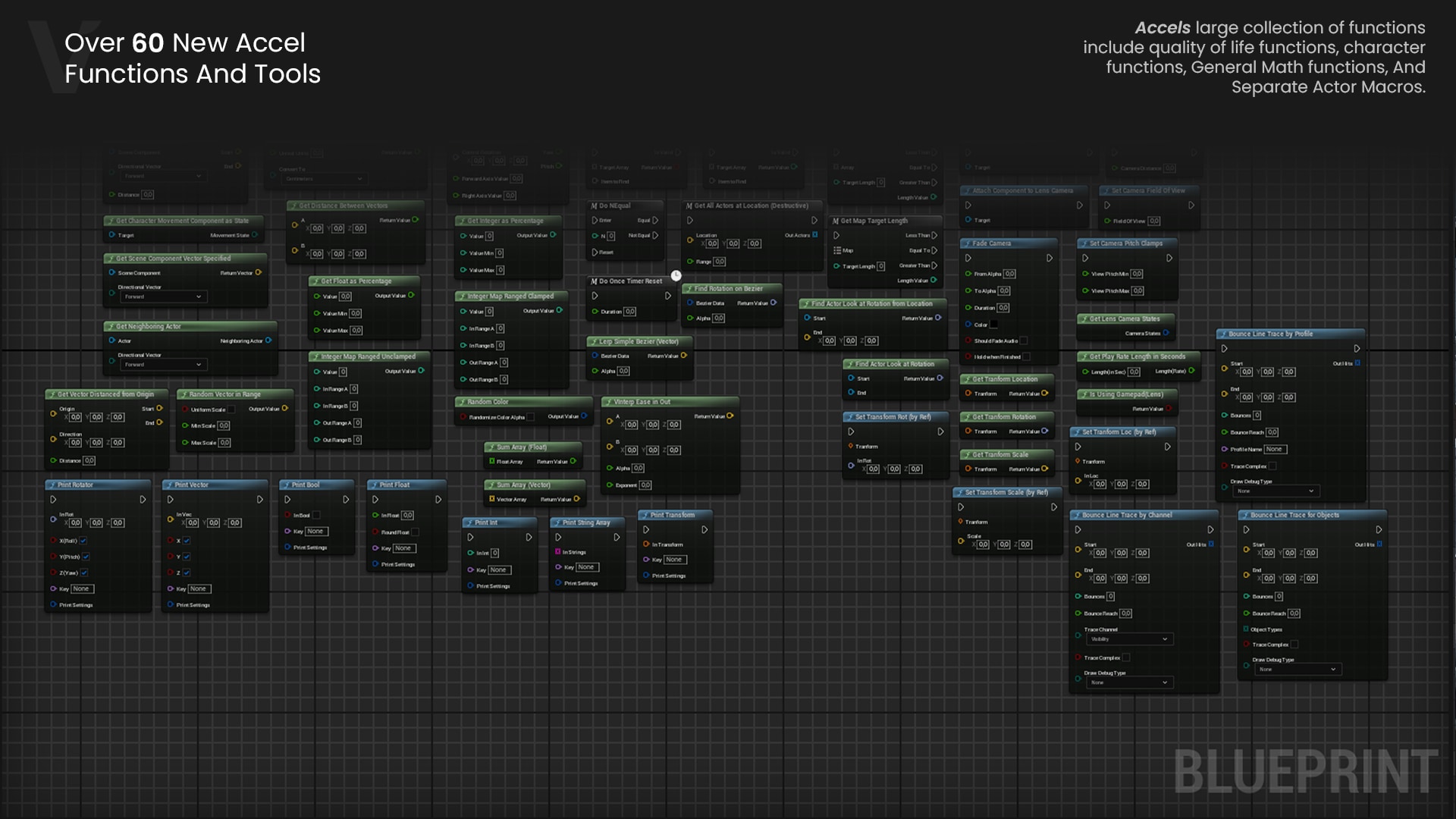Click the Transform pin on Get Tranform Rotation
This screenshot has height=819, width=1456.
pos(968,431)
